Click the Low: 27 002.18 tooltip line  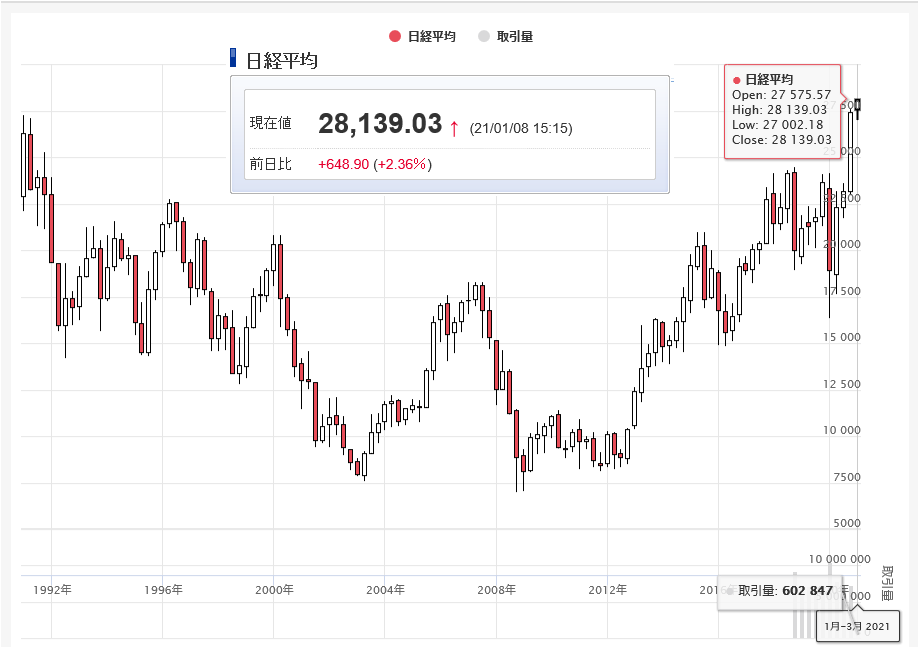(777, 125)
